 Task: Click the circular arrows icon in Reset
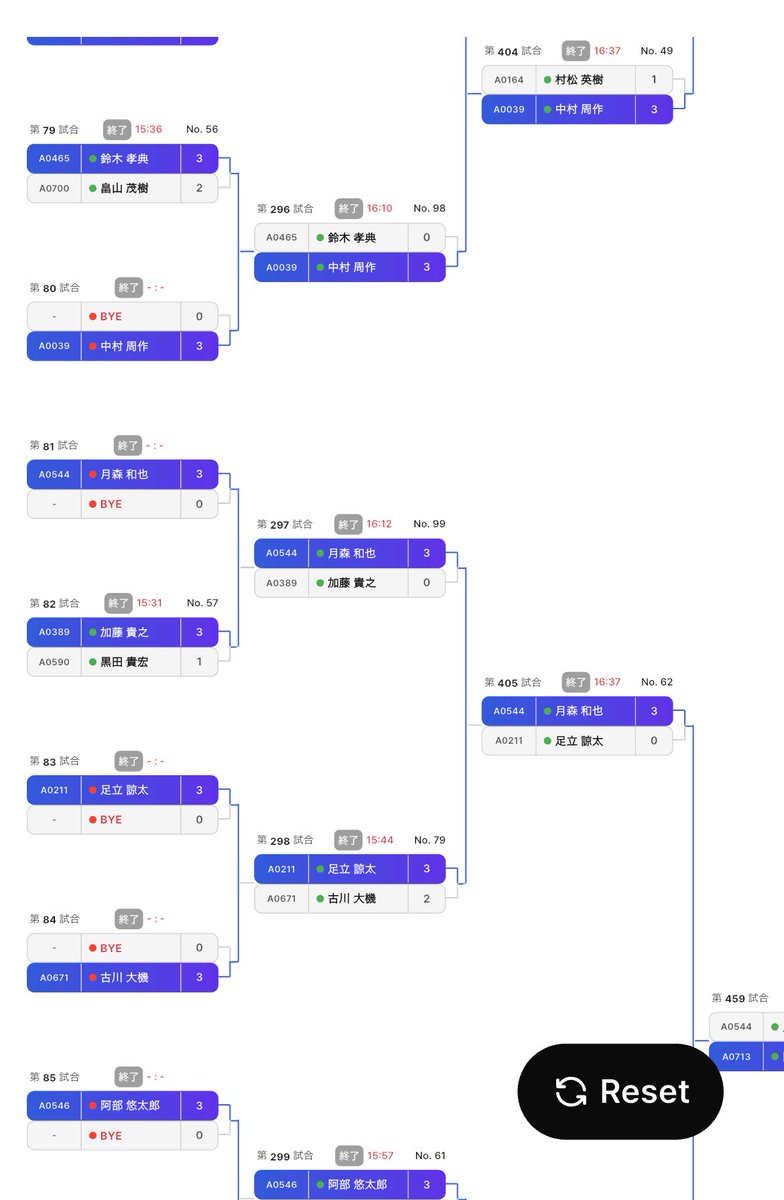pos(571,1091)
